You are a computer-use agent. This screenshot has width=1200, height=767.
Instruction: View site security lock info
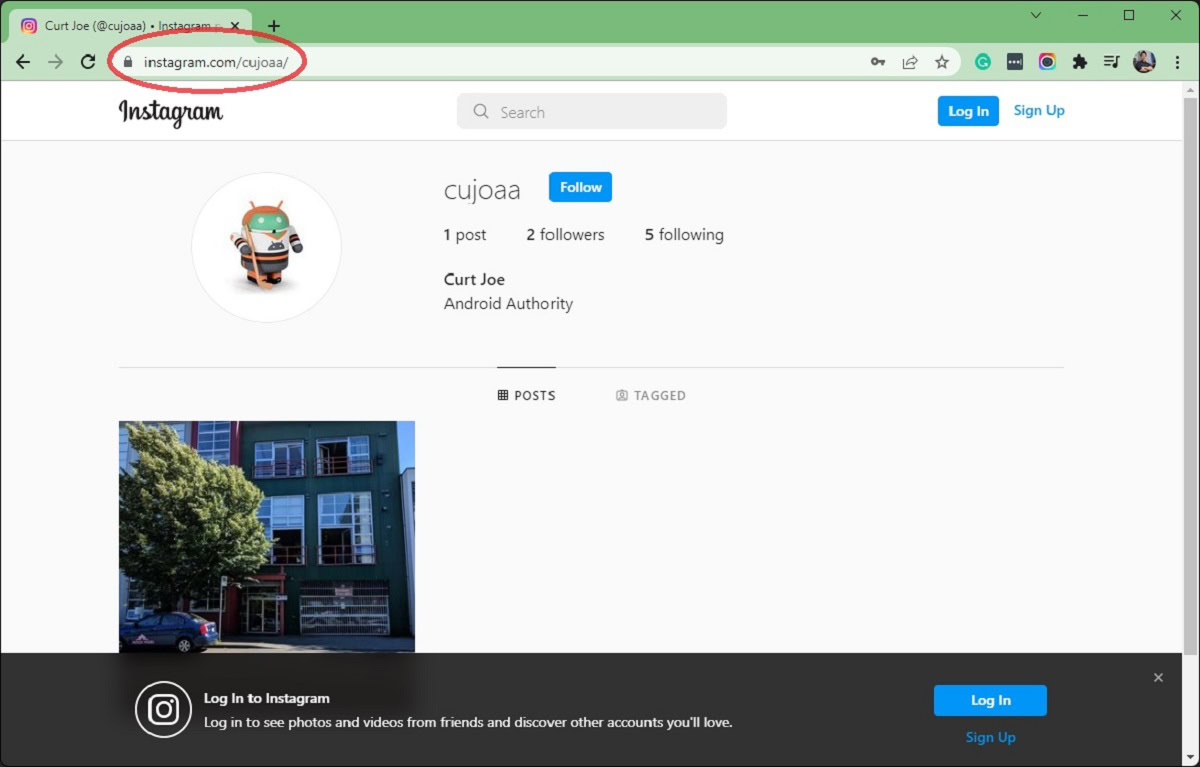click(127, 62)
